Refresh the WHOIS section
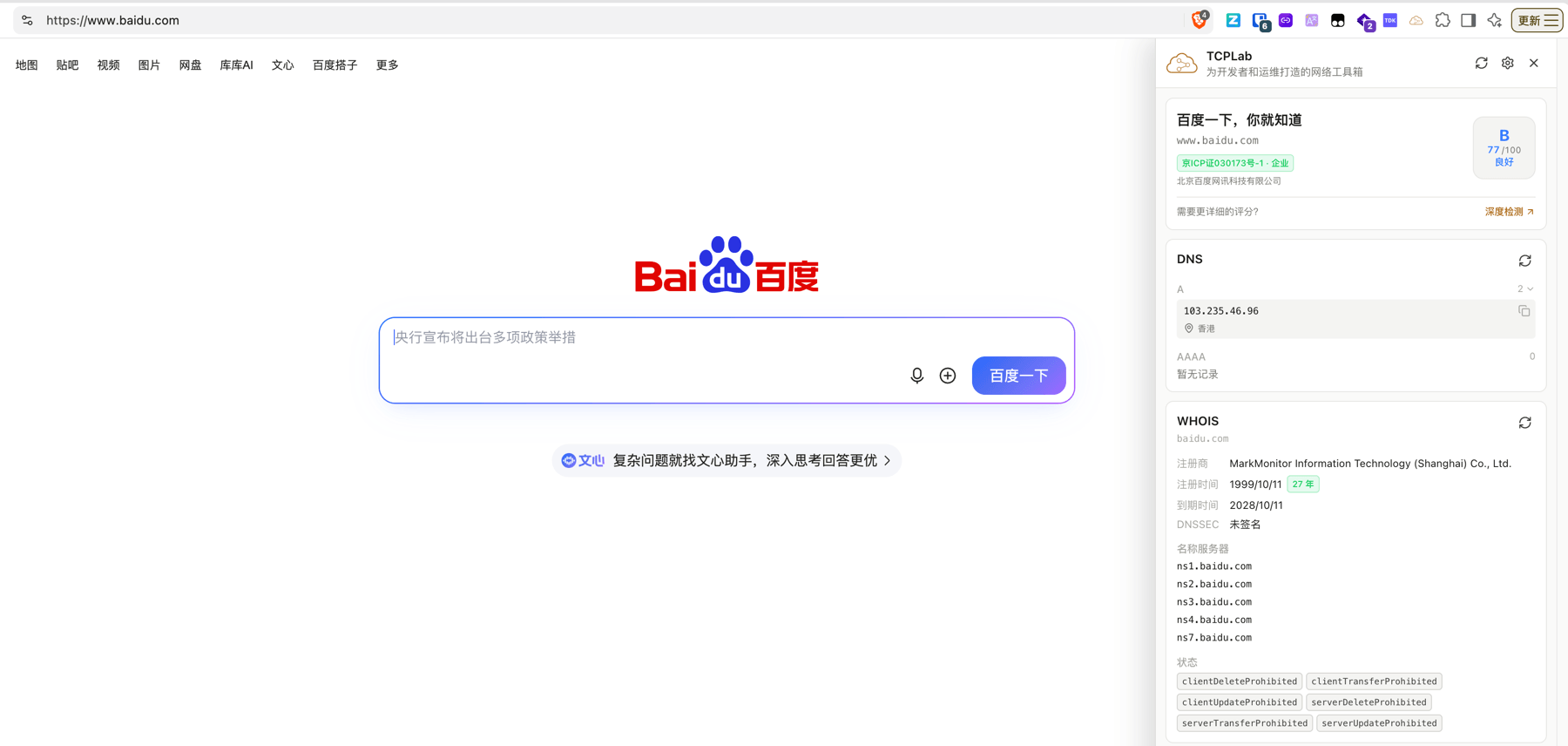Viewport: 1568px width, 746px height. (x=1524, y=423)
